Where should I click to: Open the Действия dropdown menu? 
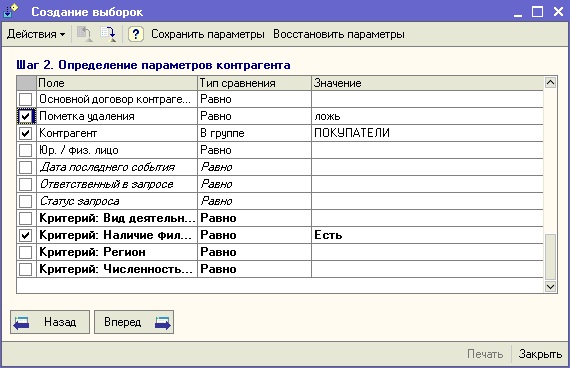tap(36, 34)
